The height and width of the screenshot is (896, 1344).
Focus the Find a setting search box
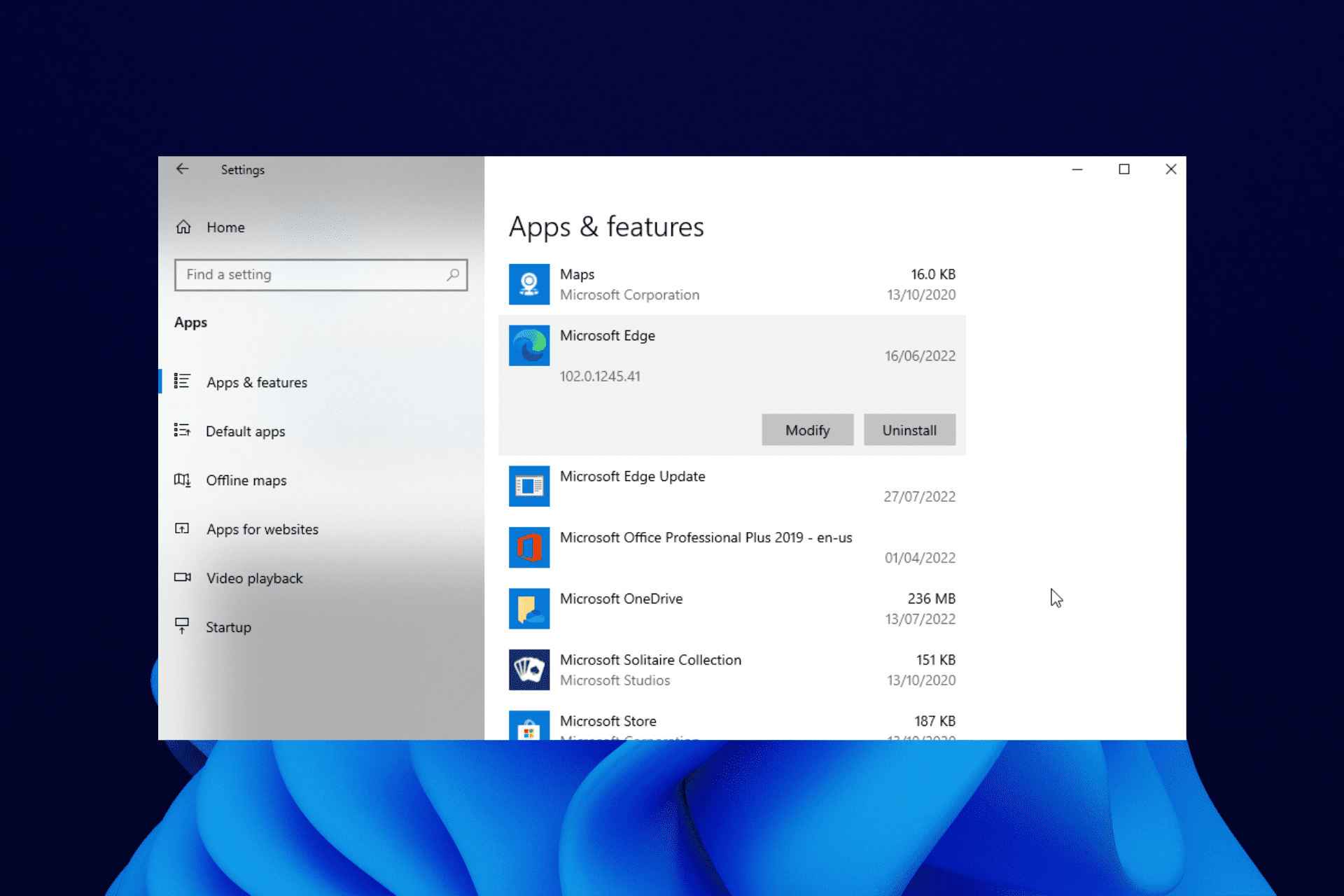[x=321, y=274]
